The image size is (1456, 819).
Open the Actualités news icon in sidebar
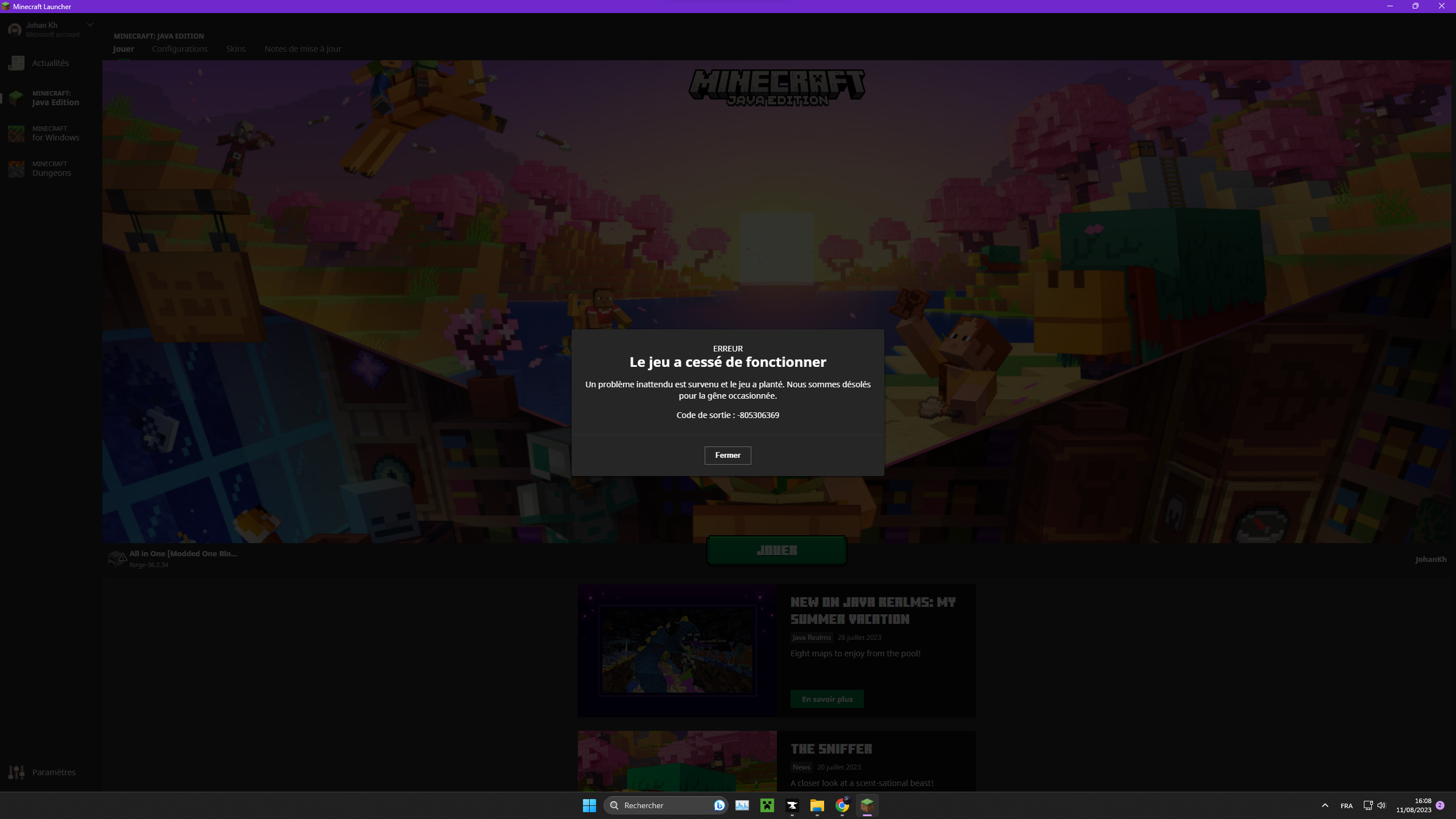click(x=16, y=63)
